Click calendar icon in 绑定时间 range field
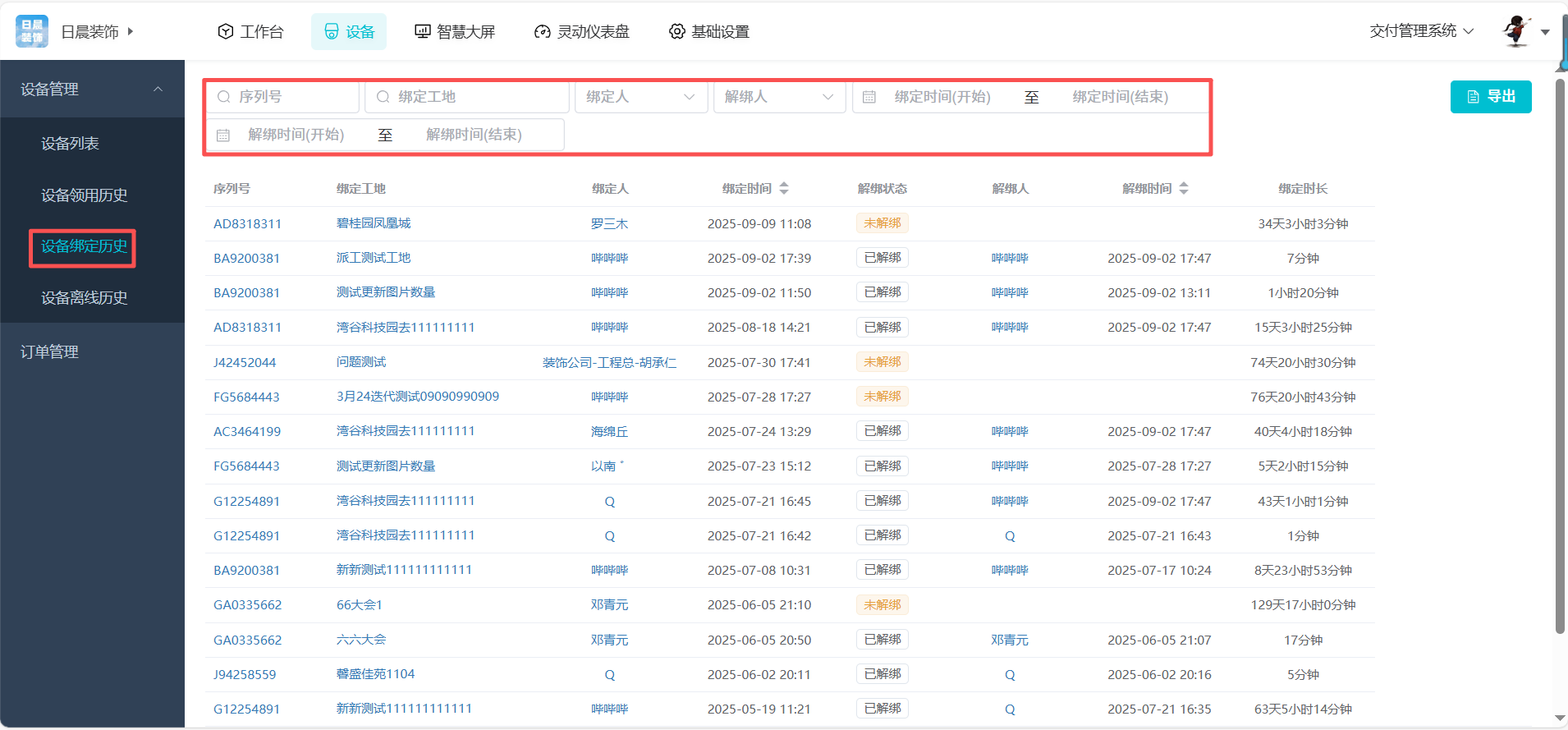1568x730 pixels. [x=869, y=97]
